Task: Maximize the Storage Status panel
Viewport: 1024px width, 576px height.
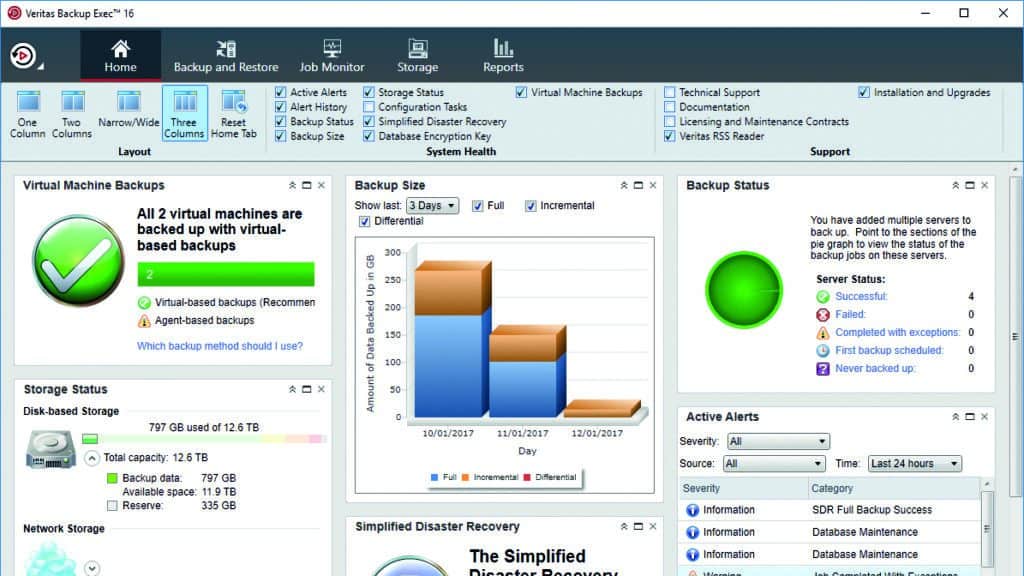Action: click(x=307, y=389)
